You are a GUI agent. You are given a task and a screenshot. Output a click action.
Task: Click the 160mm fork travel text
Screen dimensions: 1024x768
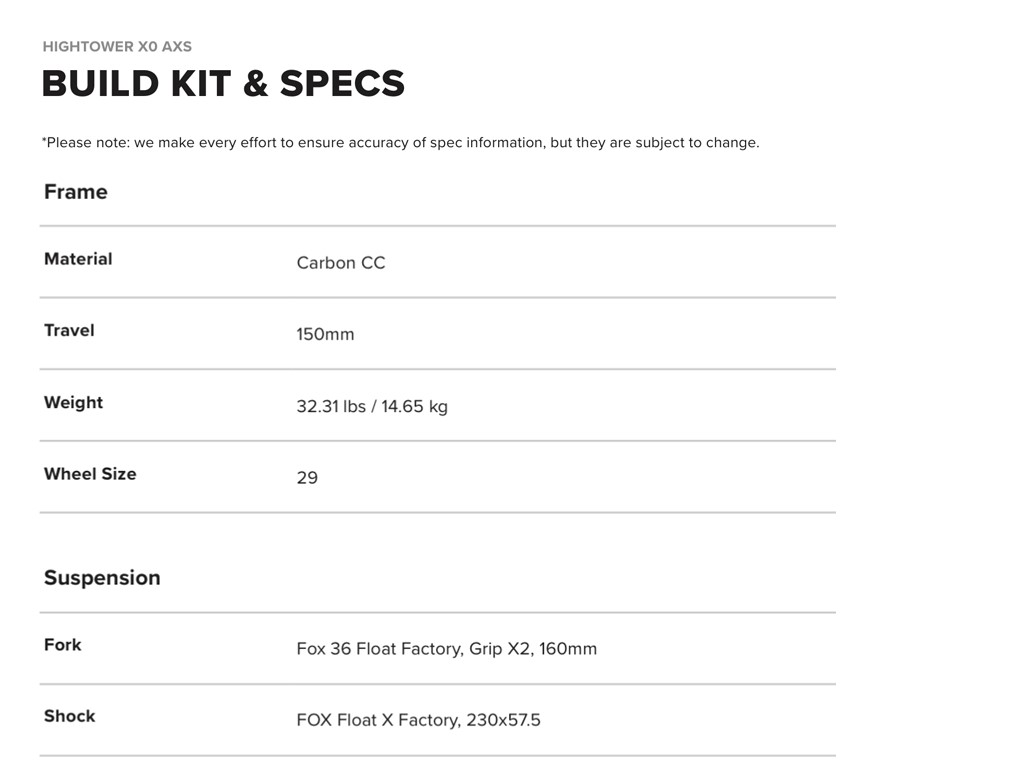567,649
